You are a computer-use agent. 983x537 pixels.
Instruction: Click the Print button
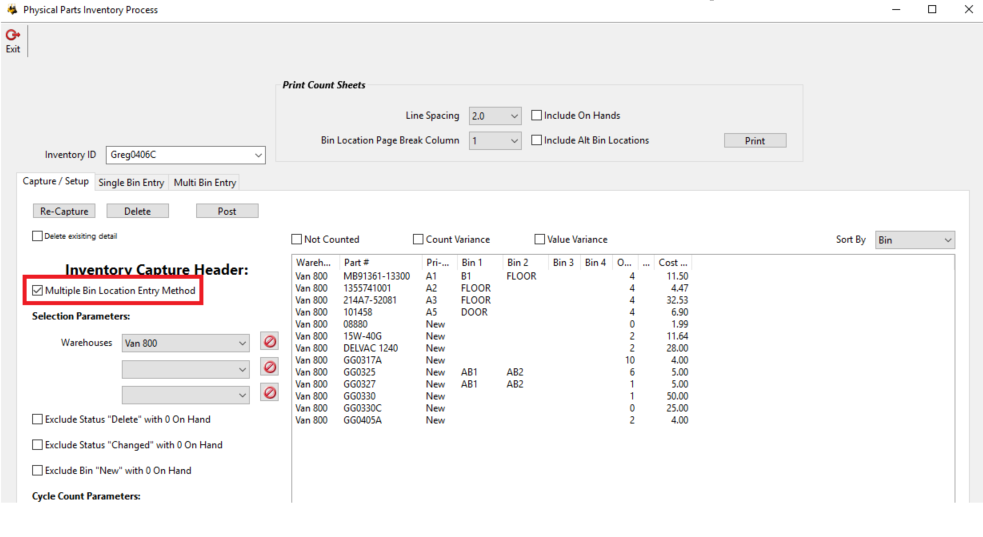coord(755,141)
